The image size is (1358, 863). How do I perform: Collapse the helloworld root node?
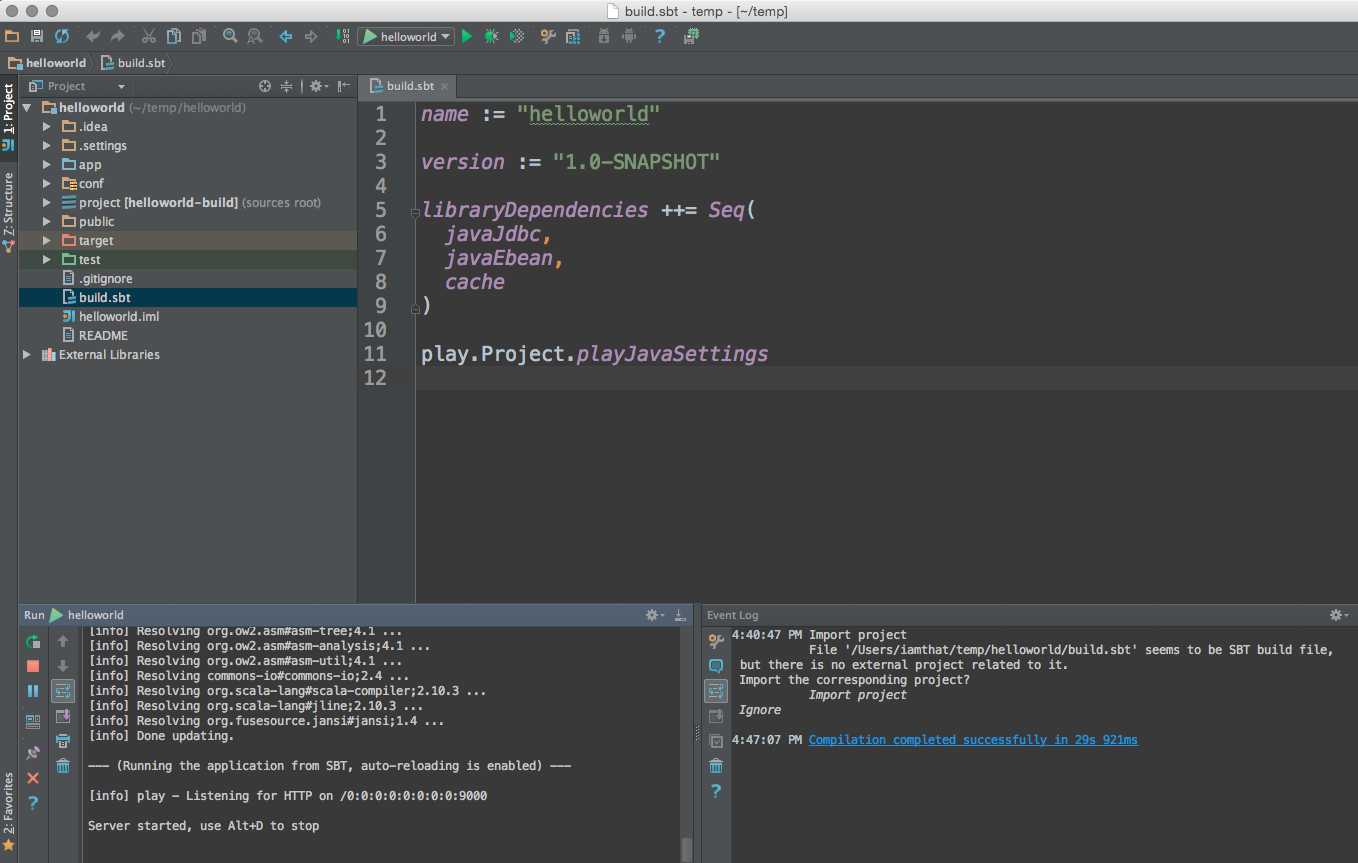(27, 108)
